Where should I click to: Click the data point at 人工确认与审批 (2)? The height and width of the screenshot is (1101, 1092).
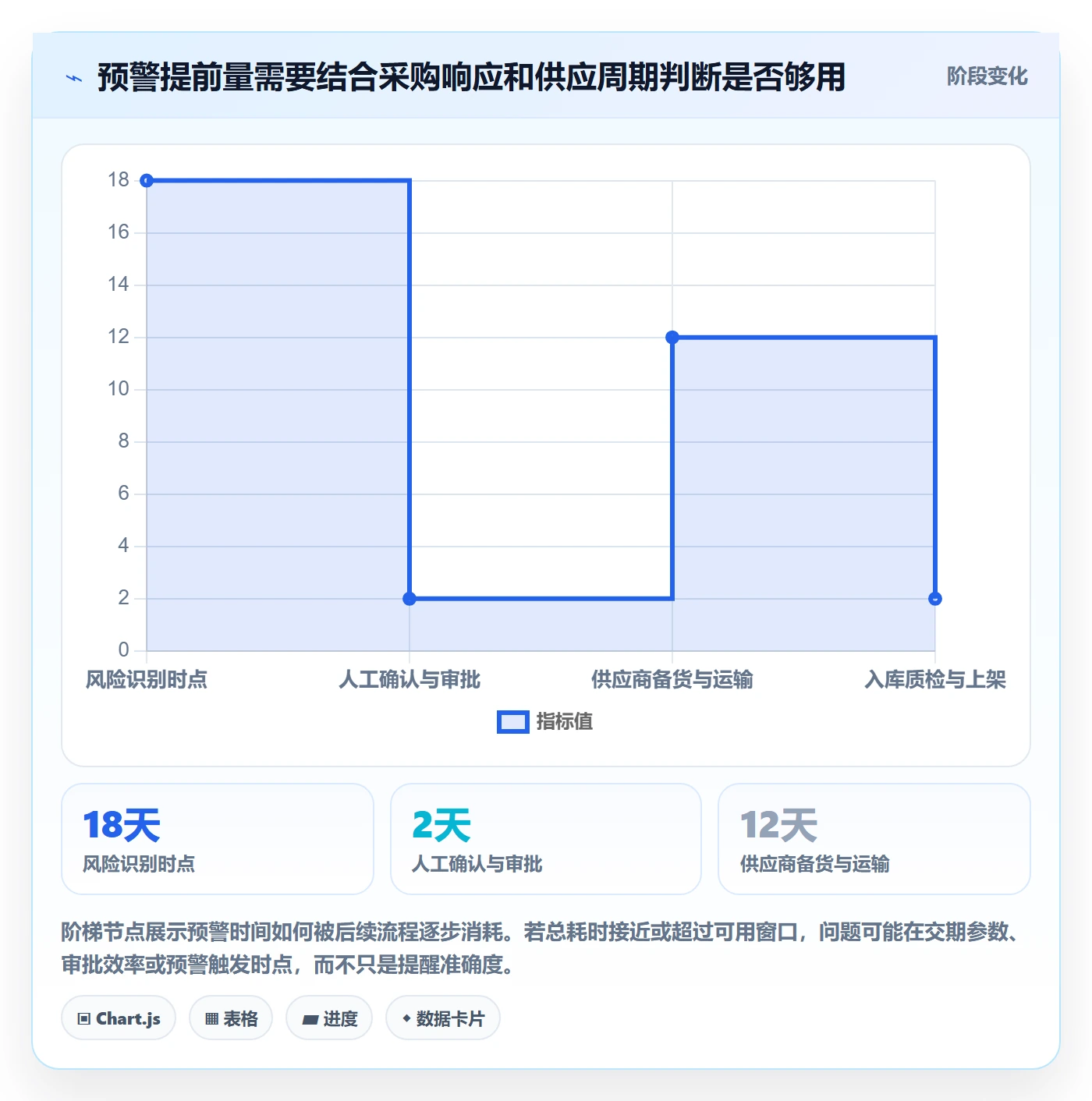pos(409,599)
